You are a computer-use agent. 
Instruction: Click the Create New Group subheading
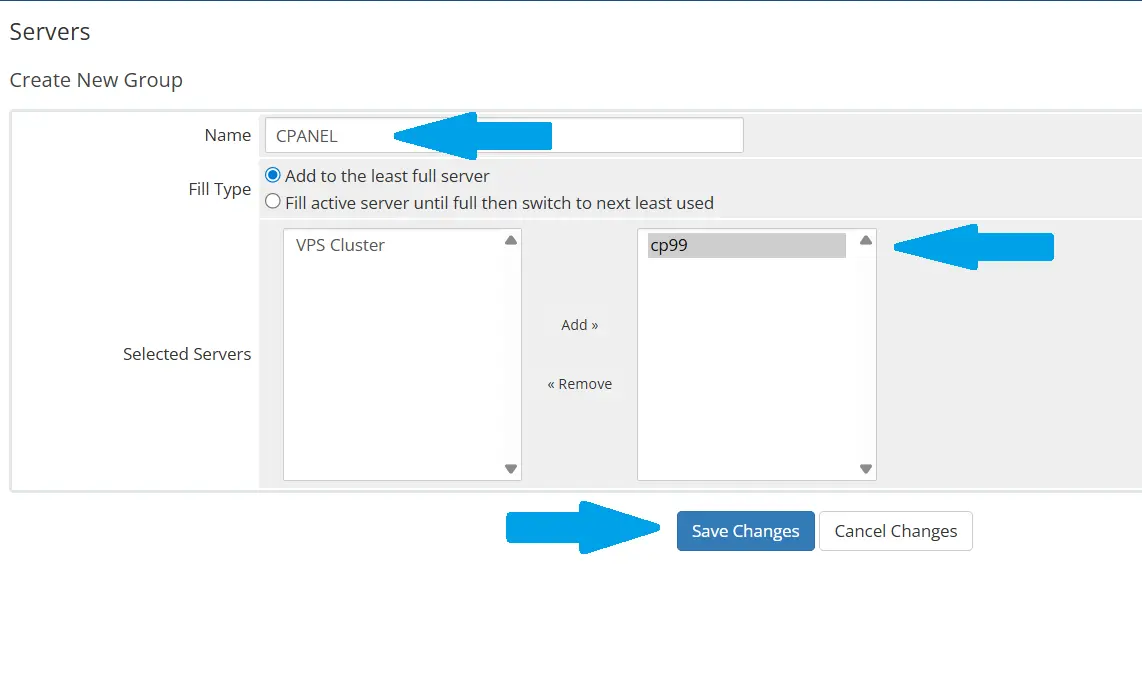(x=96, y=80)
